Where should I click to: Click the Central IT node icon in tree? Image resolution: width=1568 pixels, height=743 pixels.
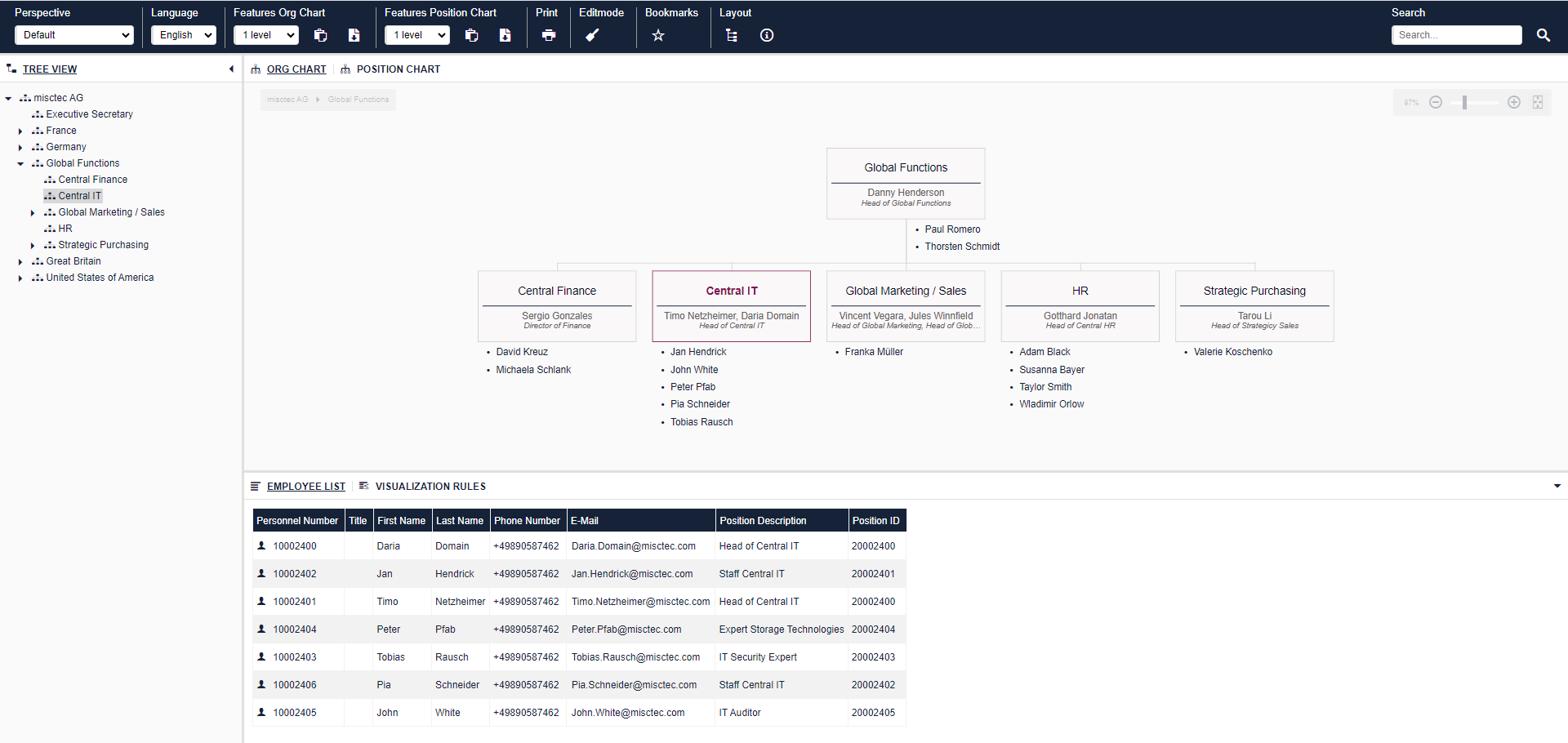(x=50, y=196)
